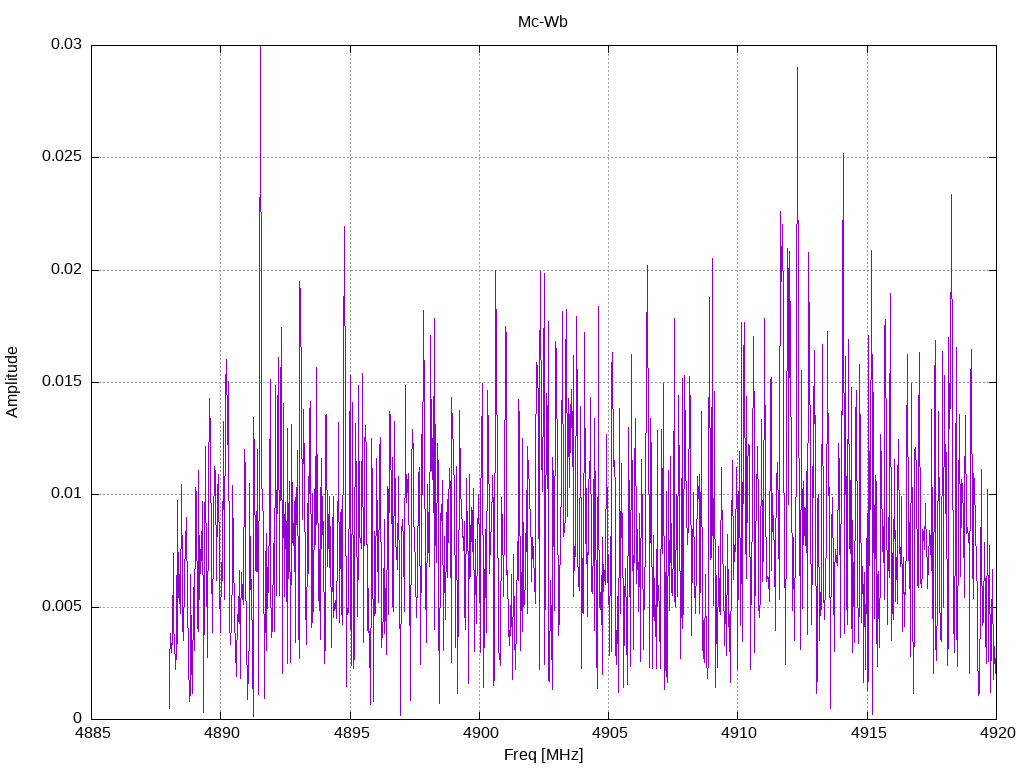Click y-axis tick label 0.025
The height and width of the screenshot is (768, 1024).
coord(63,157)
